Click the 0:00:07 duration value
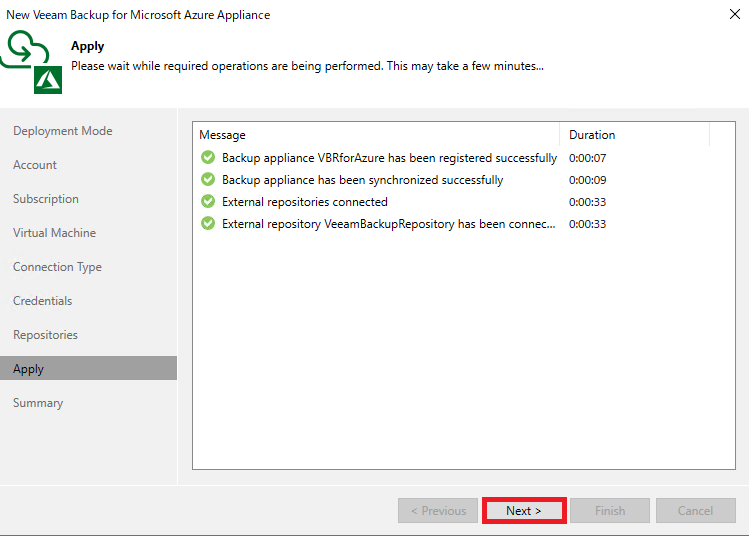The width and height of the screenshot is (749, 536). 587,158
